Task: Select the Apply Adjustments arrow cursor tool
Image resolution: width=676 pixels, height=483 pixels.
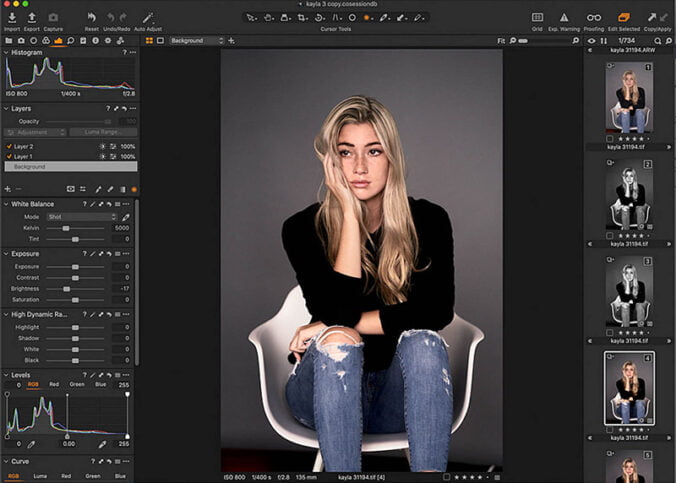Action: click(x=401, y=18)
